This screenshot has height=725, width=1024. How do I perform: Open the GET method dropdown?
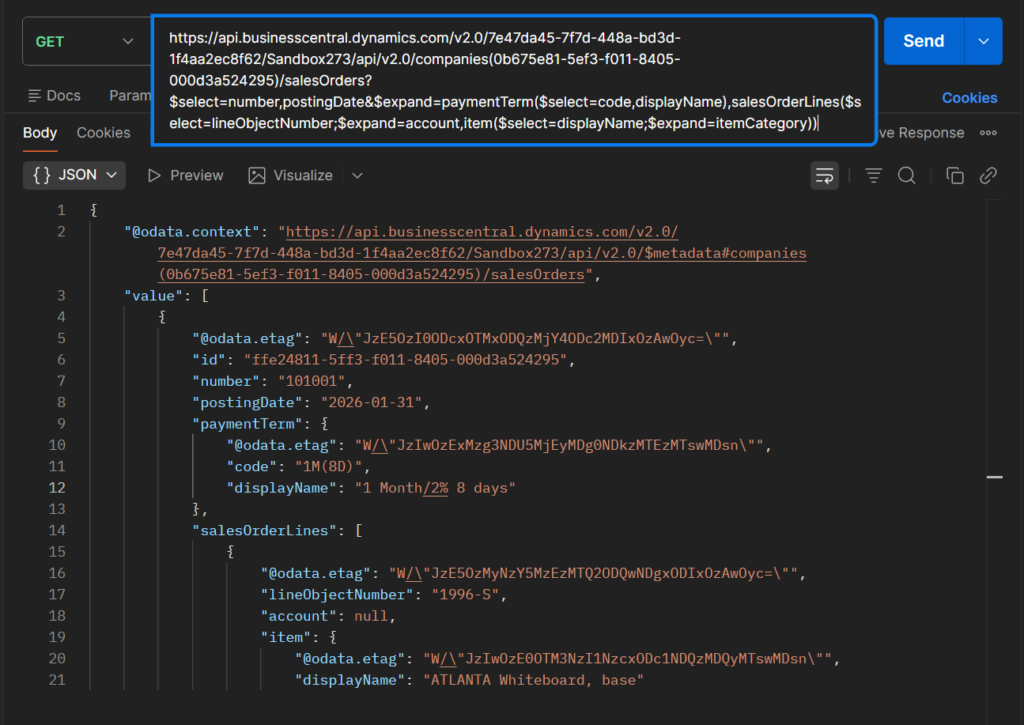[x=84, y=41]
